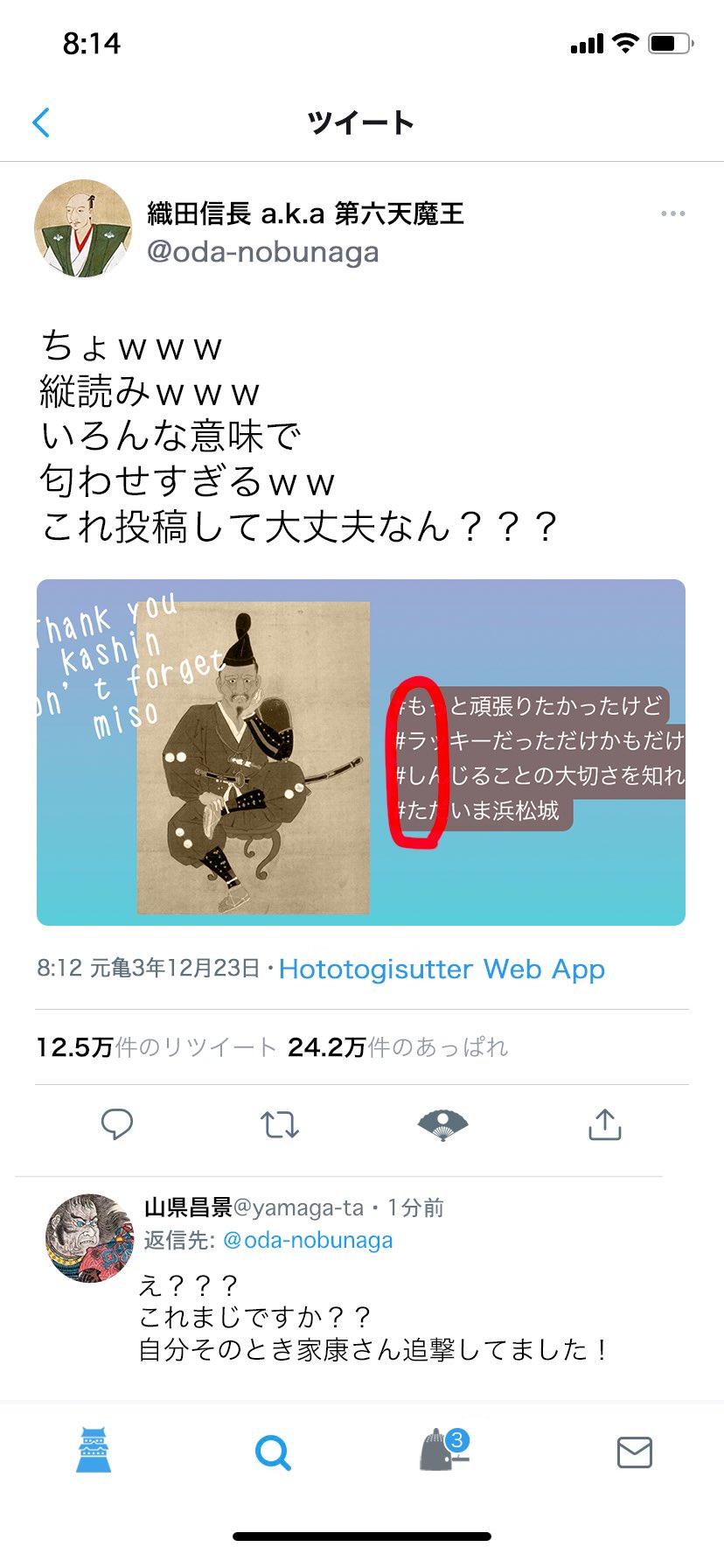Click the Hototogisutter Web App link
This screenshot has height=1568, width=724.
442,969
